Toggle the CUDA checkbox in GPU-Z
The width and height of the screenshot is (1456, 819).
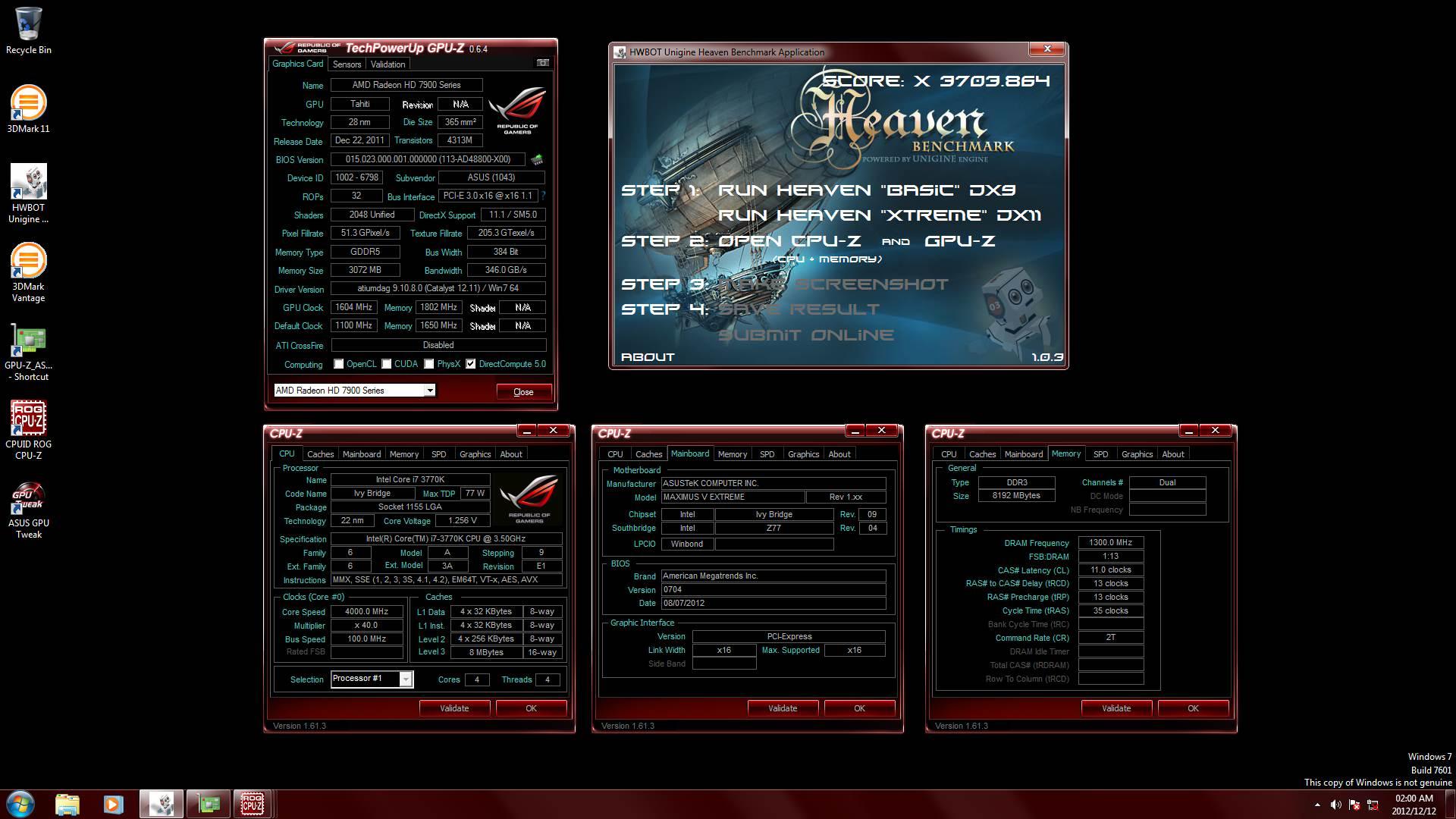click(x=387, y=364)
